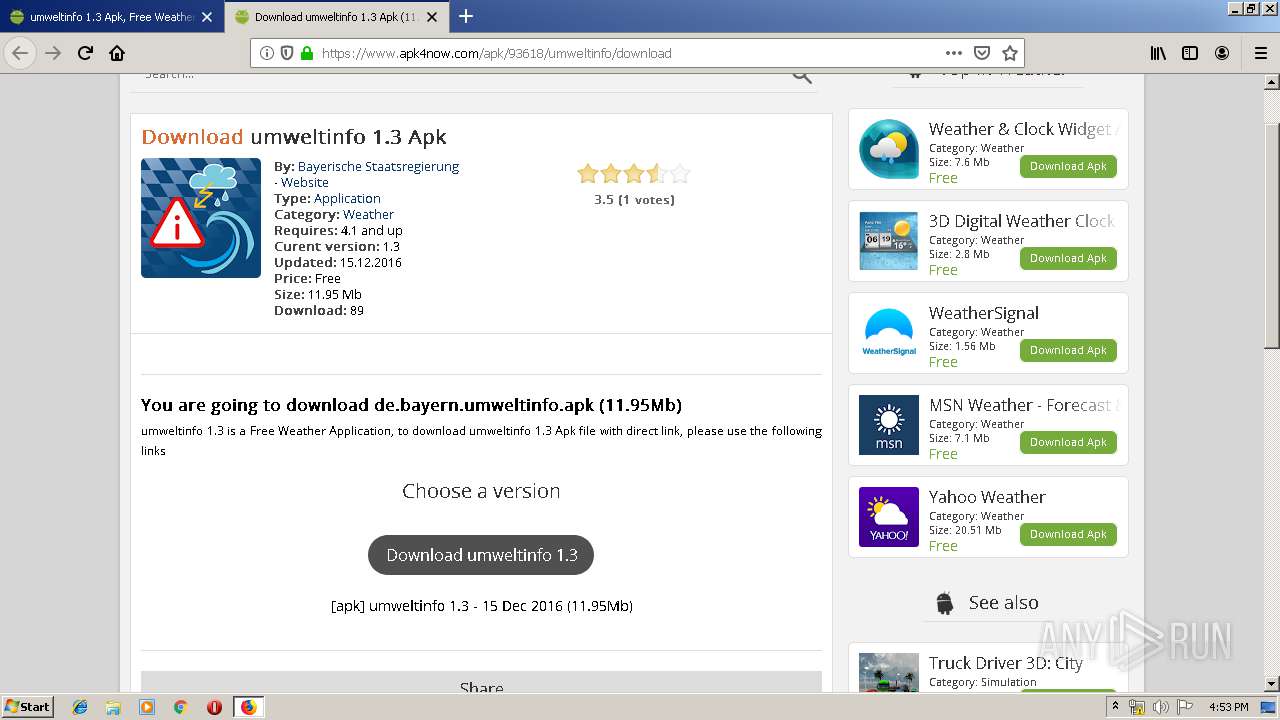Open Weather & Clock Widget icon
This screenshot has height=720, width=1280.
point(889,149)
